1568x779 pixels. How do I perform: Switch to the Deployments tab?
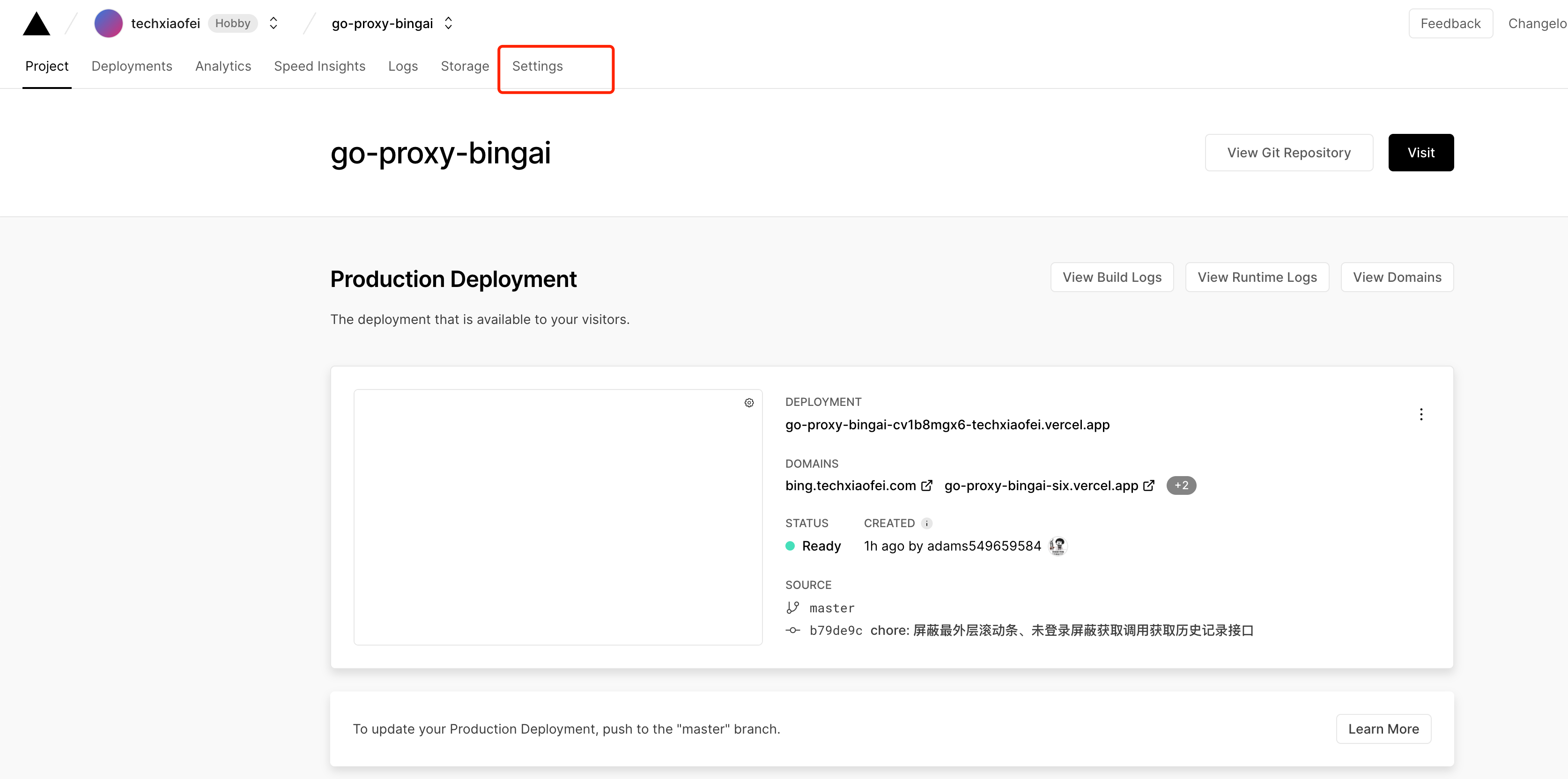tap(132, 65)
